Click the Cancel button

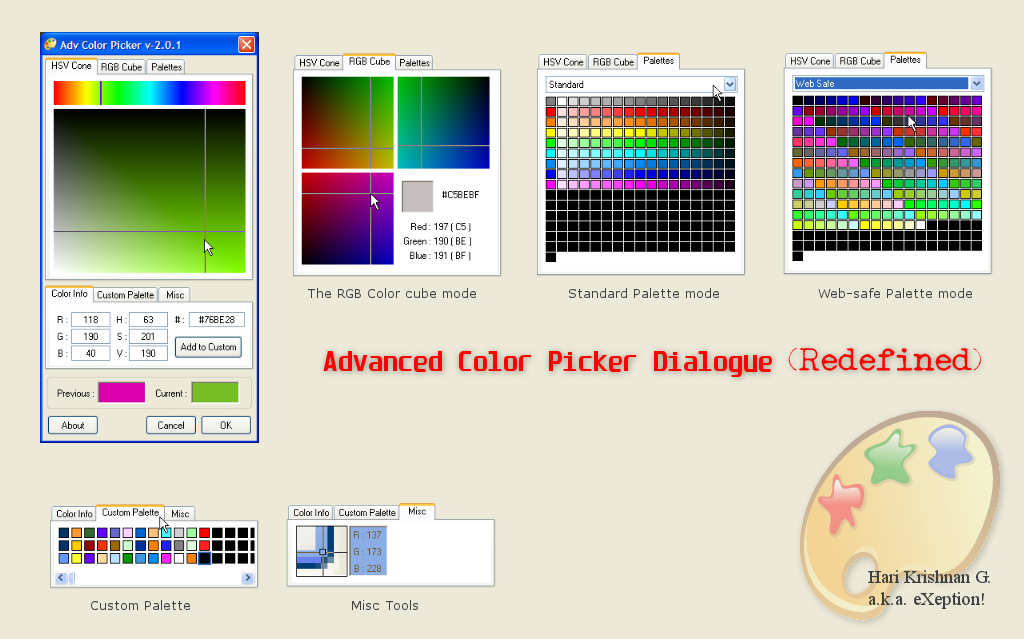point(170,425)
